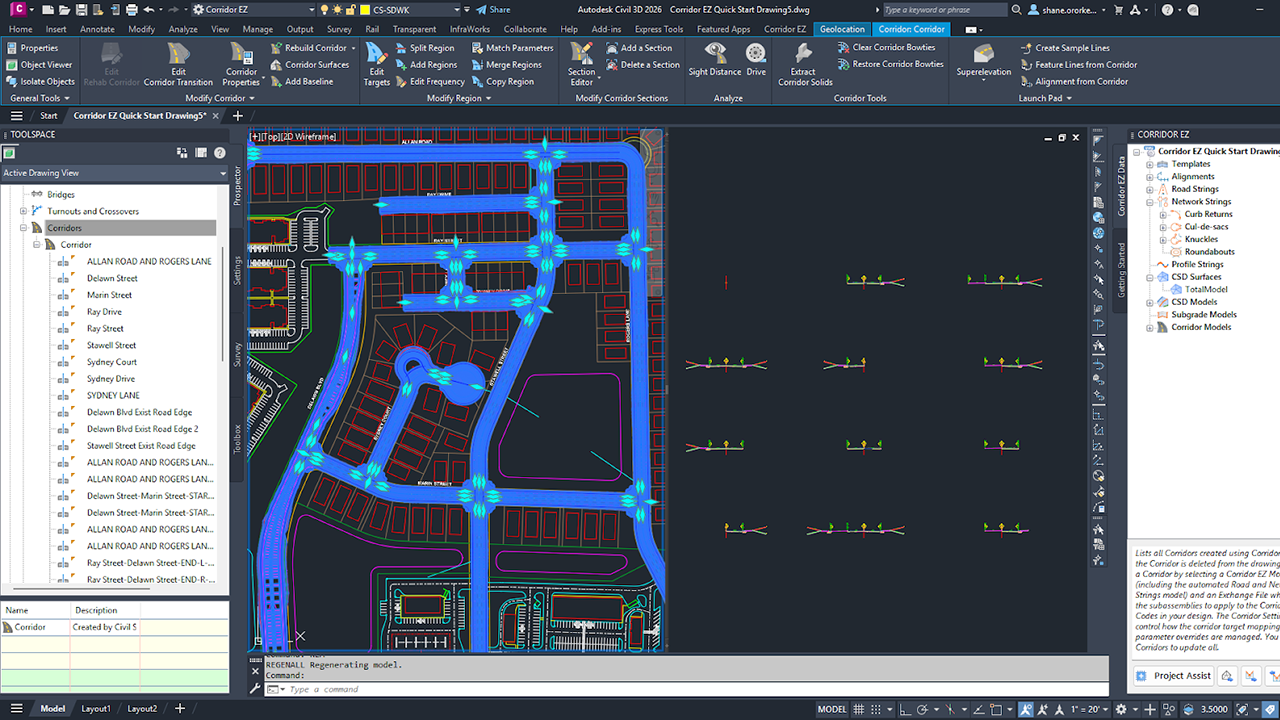The width and height of the screenshot is (1280, 720).
Task: Launch the Edit Targets tool
Action: pos(377,64)
